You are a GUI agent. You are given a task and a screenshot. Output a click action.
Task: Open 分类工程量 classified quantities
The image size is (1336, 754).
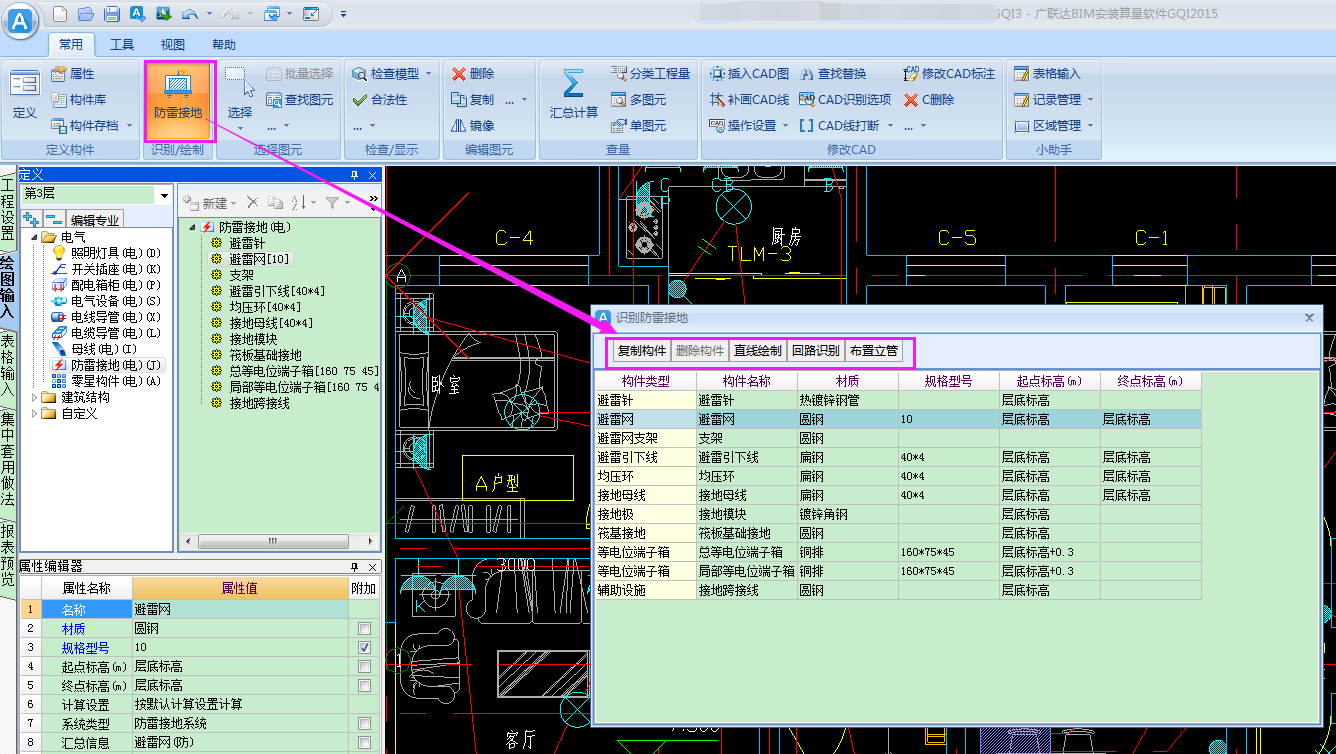point(651,74)
